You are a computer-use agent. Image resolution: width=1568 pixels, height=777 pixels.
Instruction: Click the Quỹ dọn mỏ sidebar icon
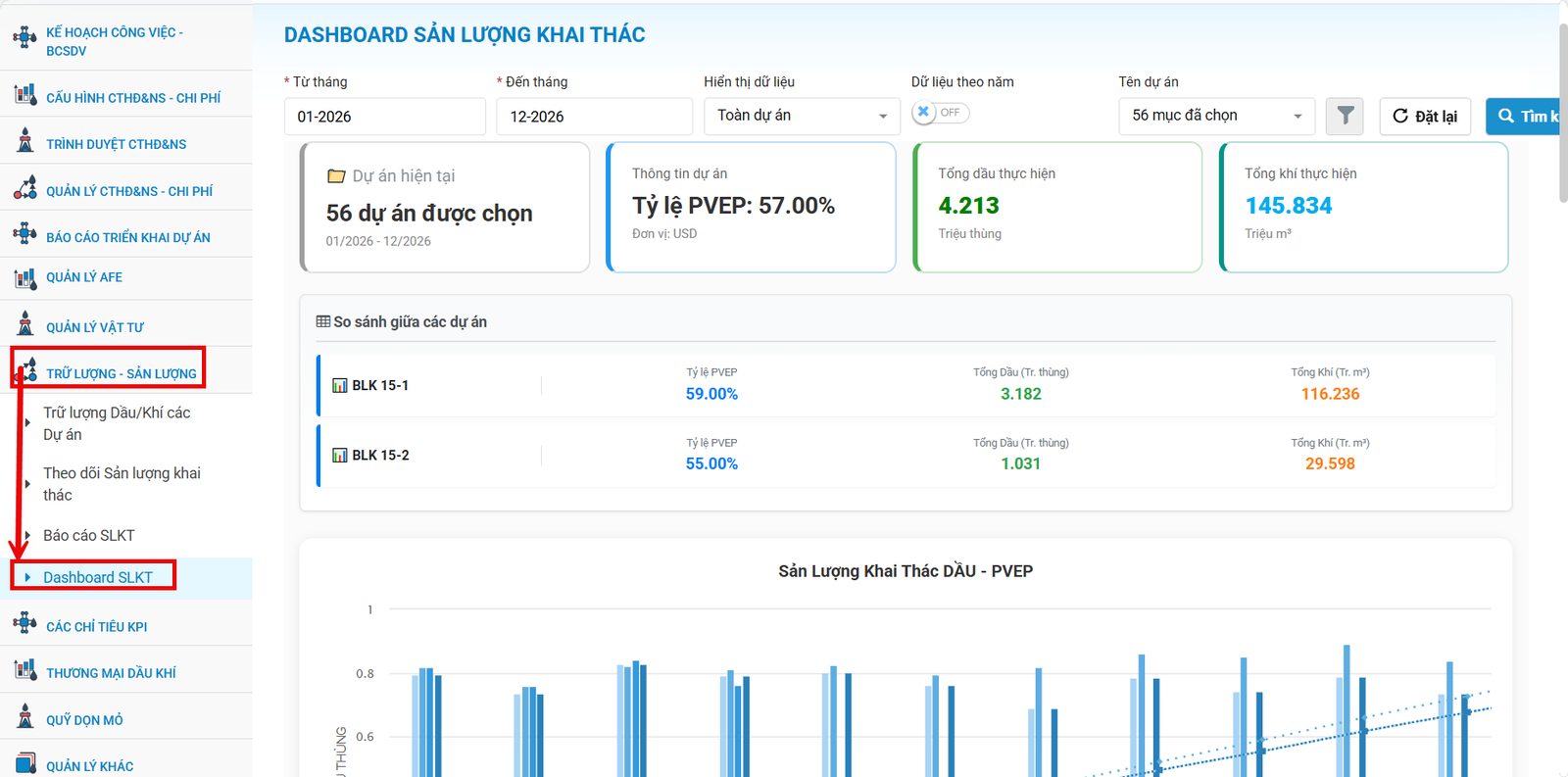coord(24,716)
